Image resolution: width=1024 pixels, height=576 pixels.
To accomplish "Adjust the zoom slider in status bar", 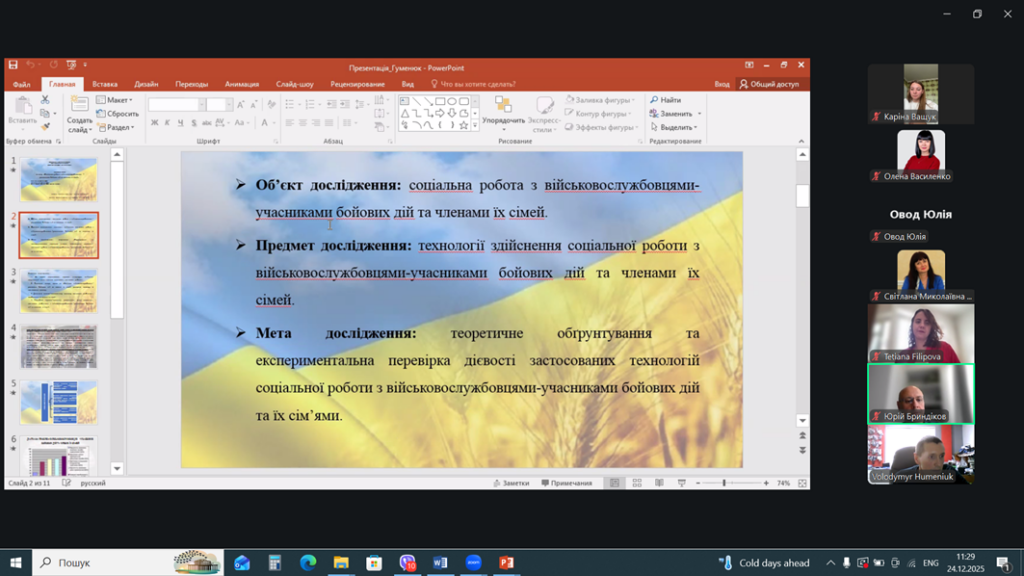I will coord(726,483).
